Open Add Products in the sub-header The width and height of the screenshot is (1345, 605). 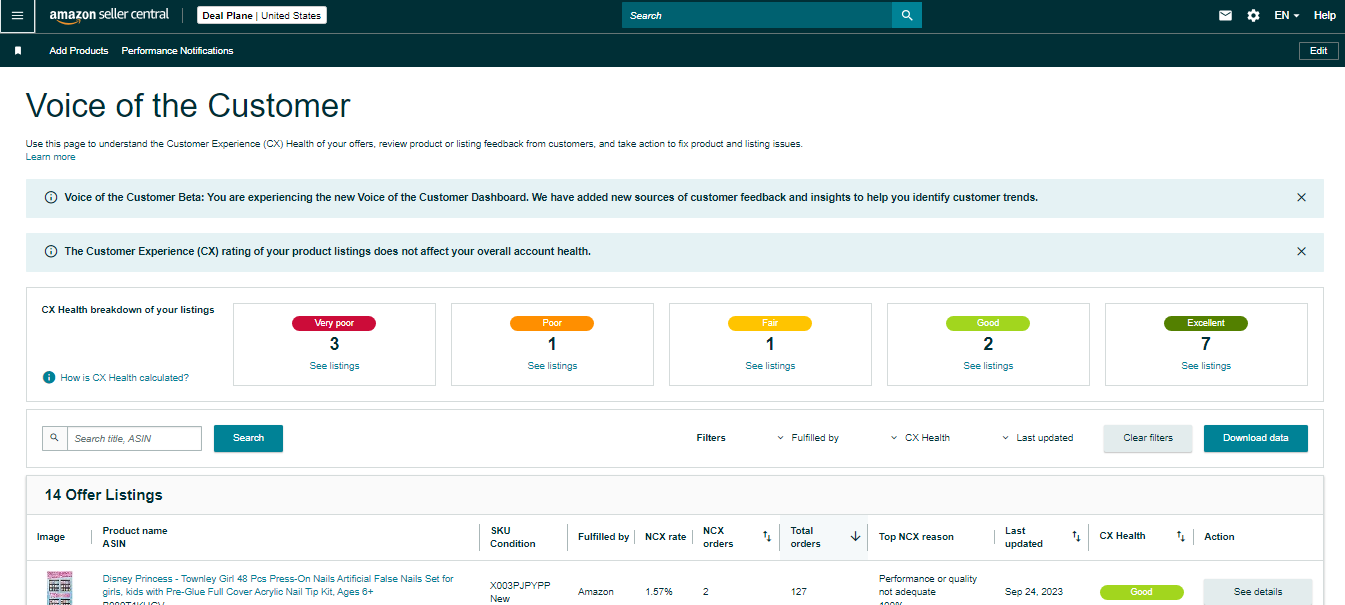(79, 50)
